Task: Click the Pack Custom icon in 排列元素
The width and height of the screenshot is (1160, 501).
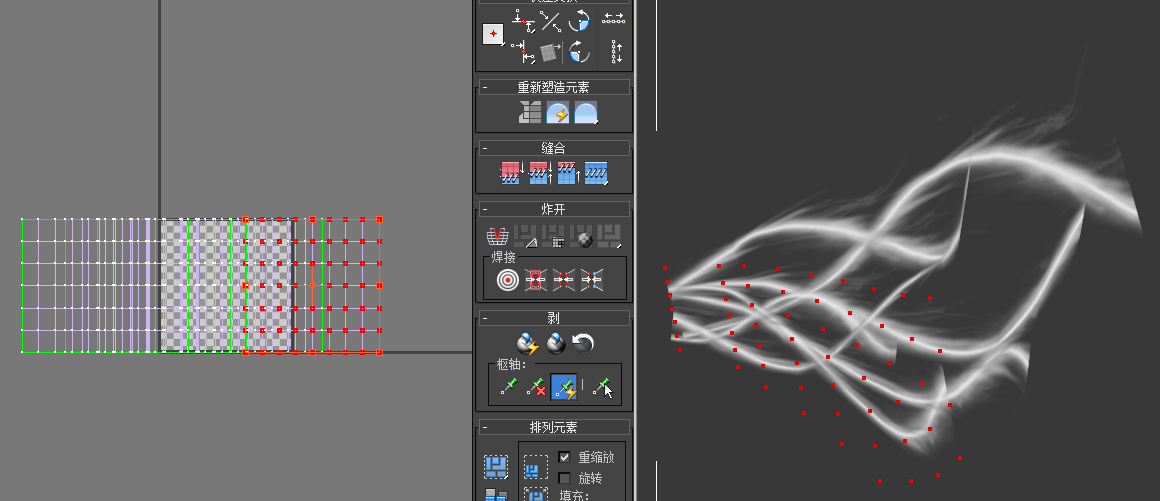Action: coord(496,466)
